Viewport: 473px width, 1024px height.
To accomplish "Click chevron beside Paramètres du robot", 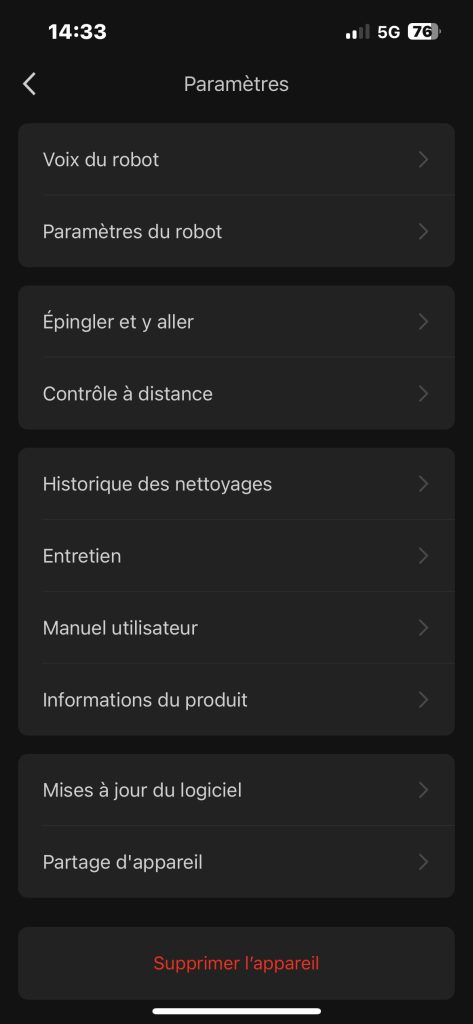I will (x=423, y=231).
